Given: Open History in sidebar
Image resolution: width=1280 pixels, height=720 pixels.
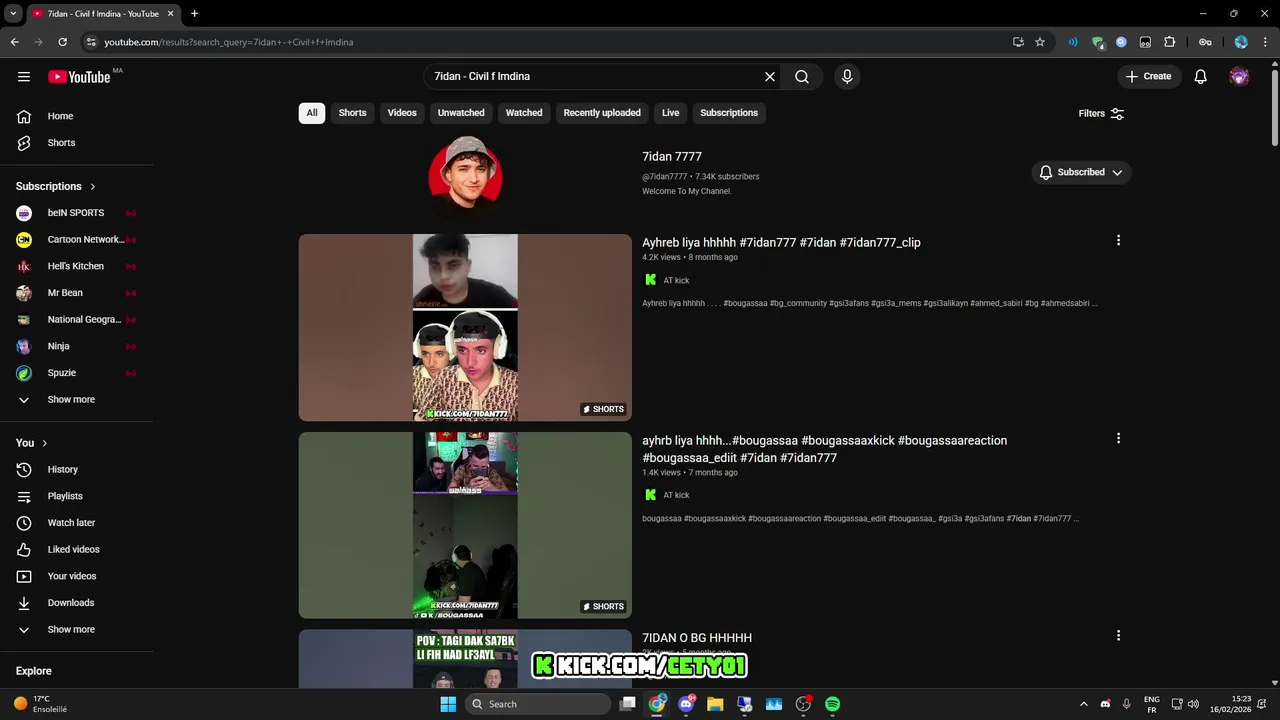Looking at the screenshot, I should (x=77, y=470).
